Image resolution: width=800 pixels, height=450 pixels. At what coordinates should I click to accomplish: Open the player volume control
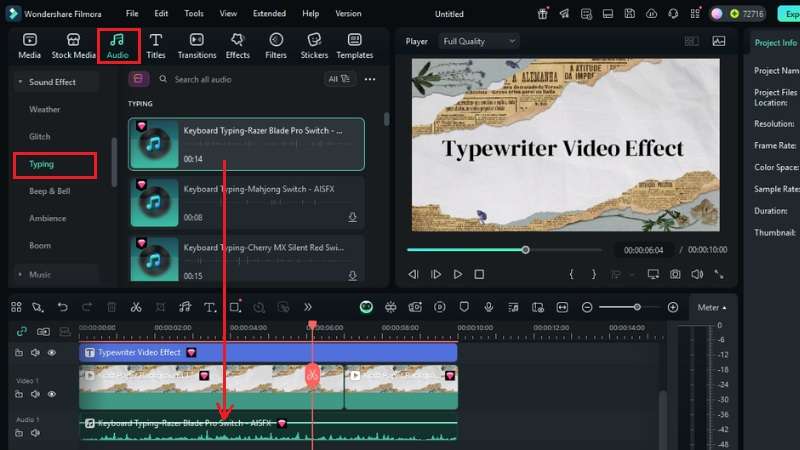pyautogui.click(x=697, y=274)
